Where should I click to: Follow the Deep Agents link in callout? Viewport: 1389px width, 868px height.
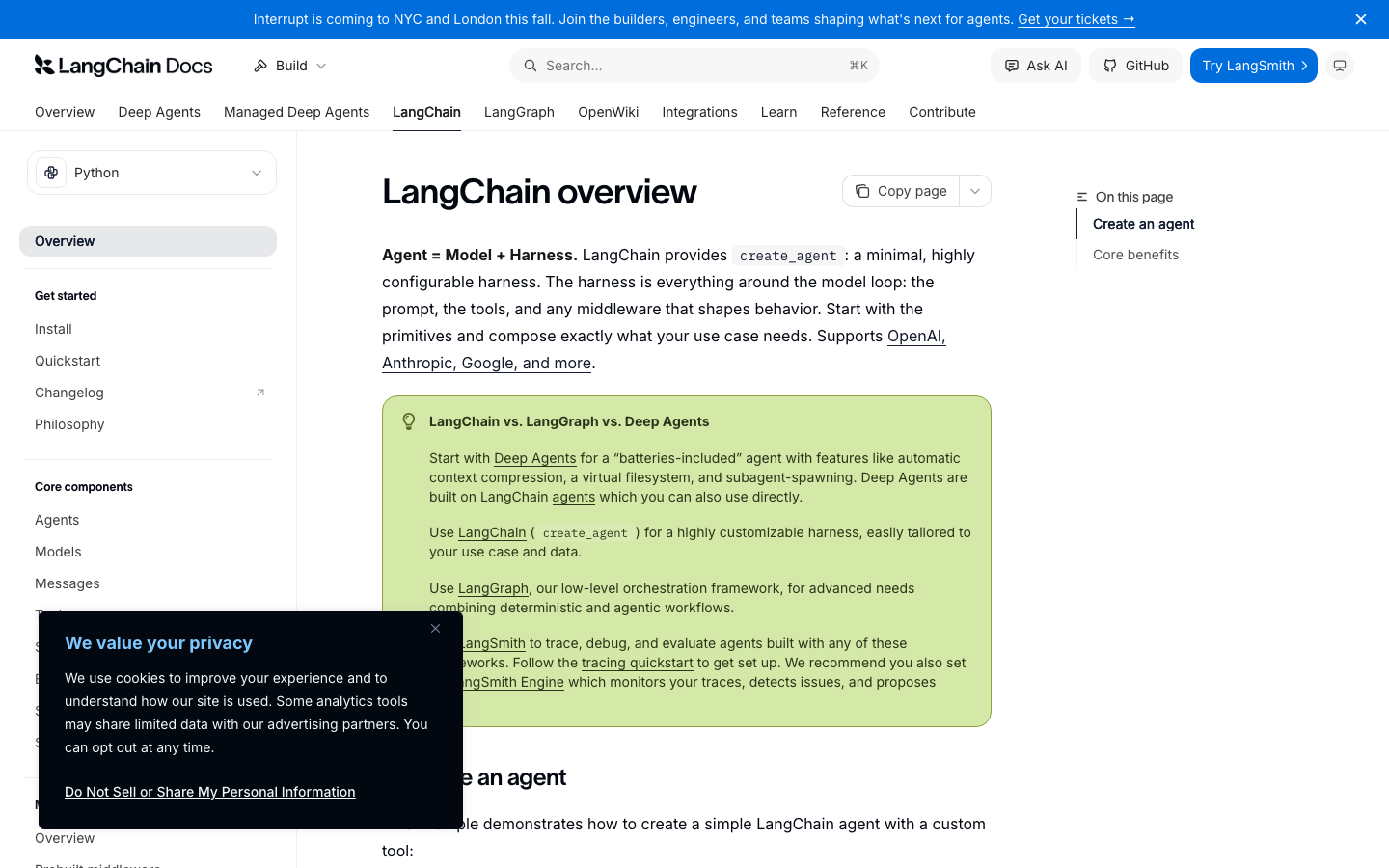pyautogui.click(x=534, y=458)
